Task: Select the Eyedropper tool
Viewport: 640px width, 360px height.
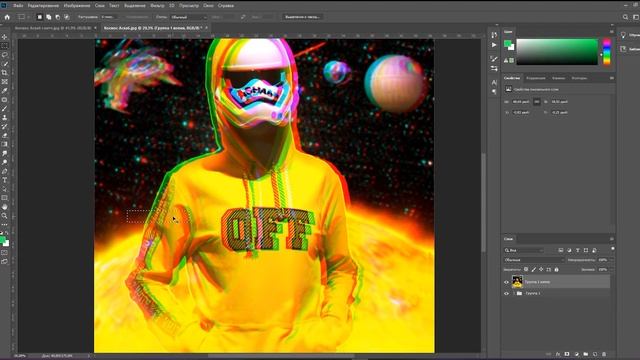Action: [x=4, y=91]
